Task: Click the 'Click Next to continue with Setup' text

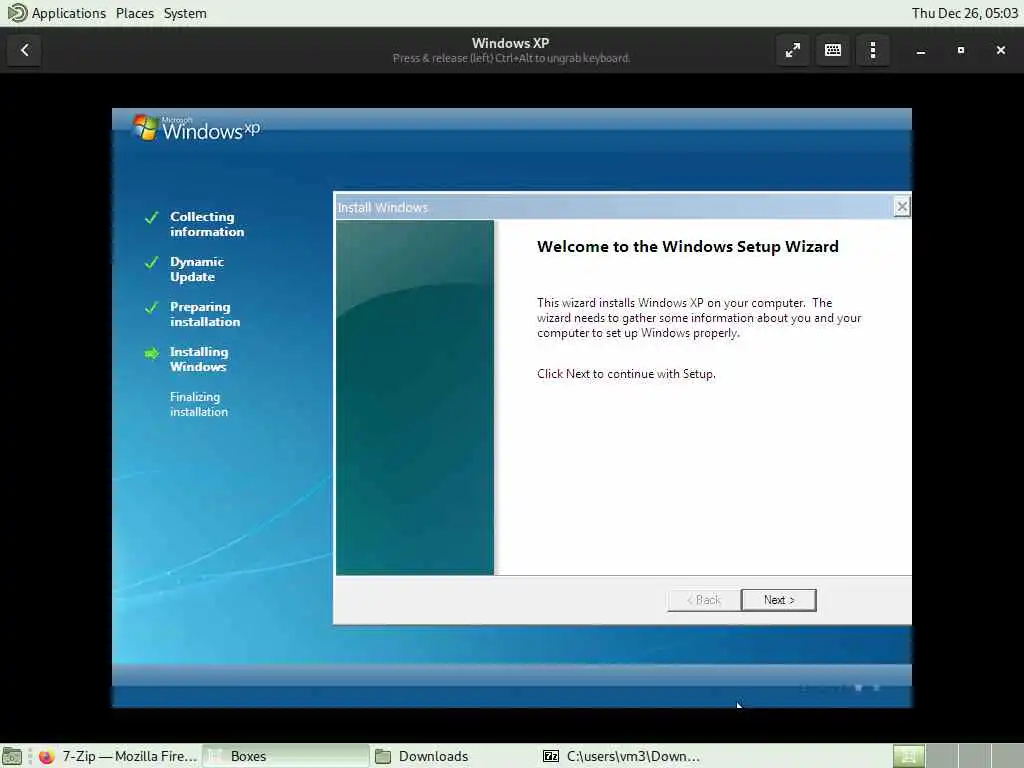Action: click(626, 374)
